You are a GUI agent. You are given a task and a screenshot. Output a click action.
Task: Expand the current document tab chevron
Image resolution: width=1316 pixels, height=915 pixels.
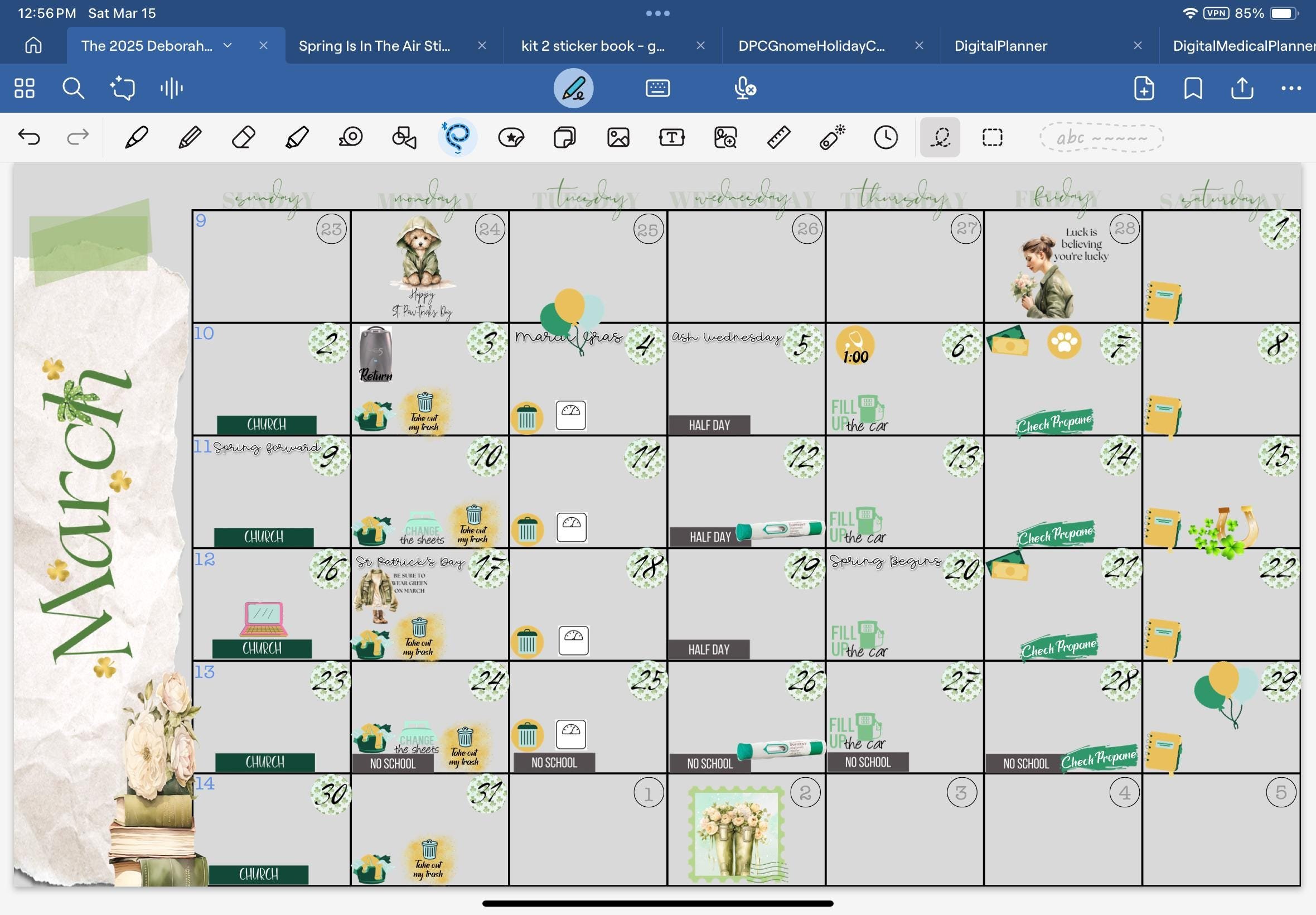click(228, 45)
